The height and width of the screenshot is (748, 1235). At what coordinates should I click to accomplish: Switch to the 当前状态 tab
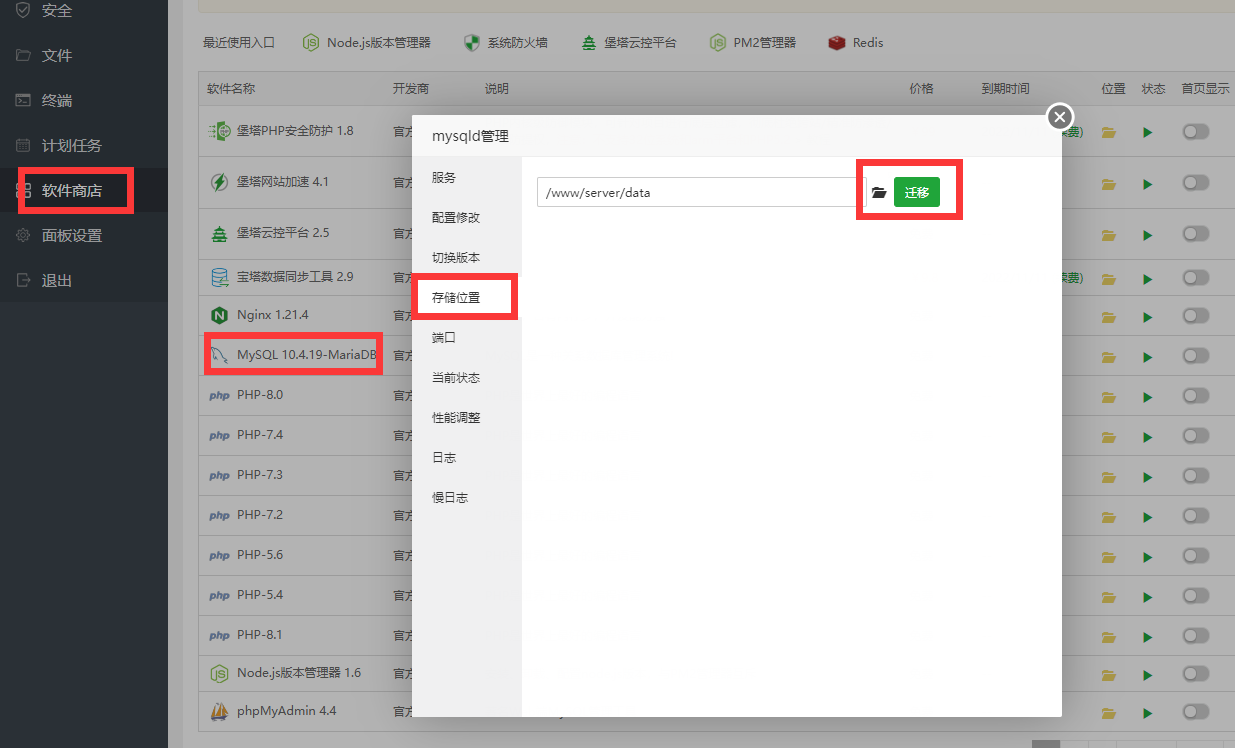tap(467, 378)
